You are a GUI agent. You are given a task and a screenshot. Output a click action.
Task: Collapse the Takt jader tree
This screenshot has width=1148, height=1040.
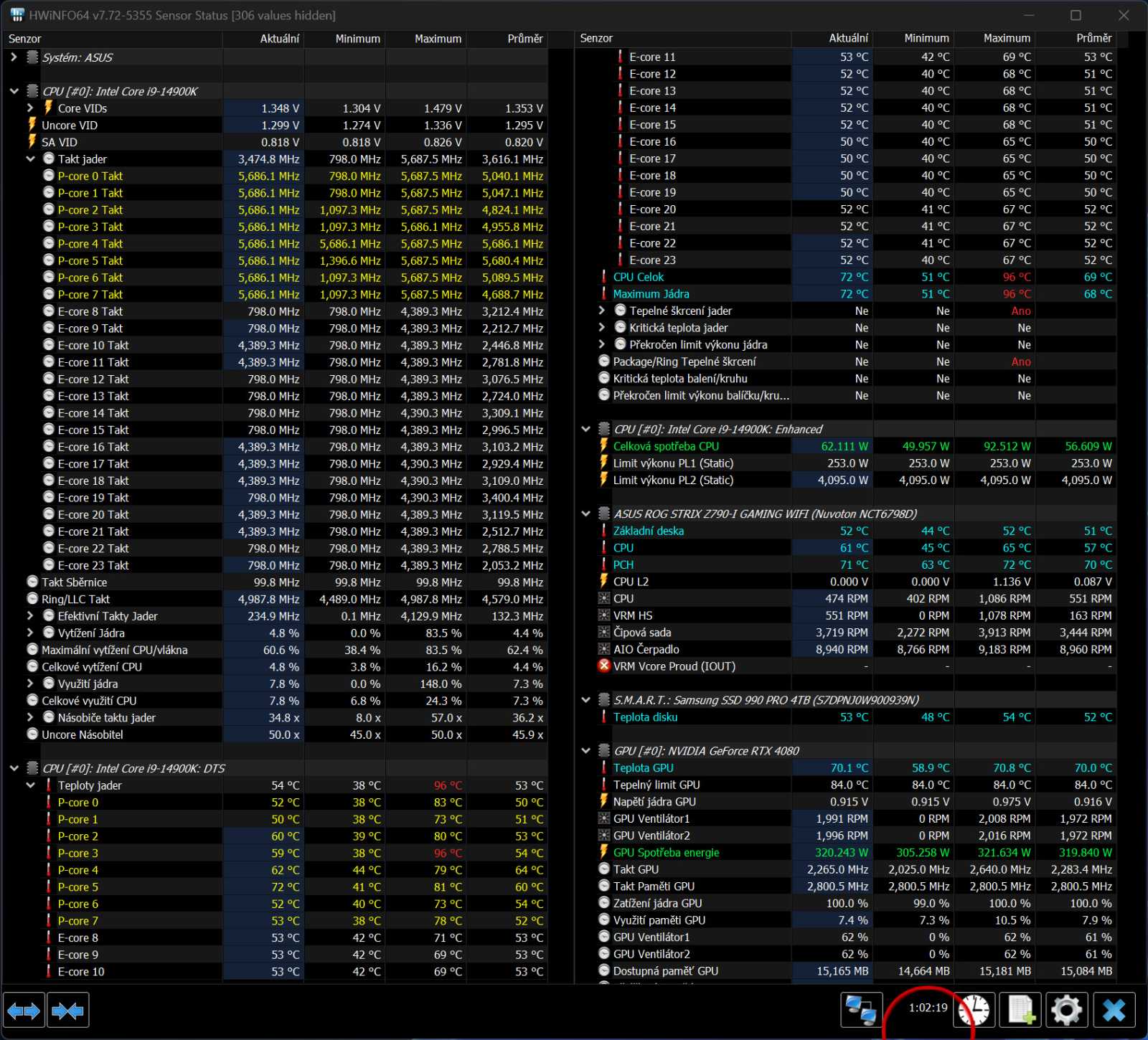tap(30, 159)
